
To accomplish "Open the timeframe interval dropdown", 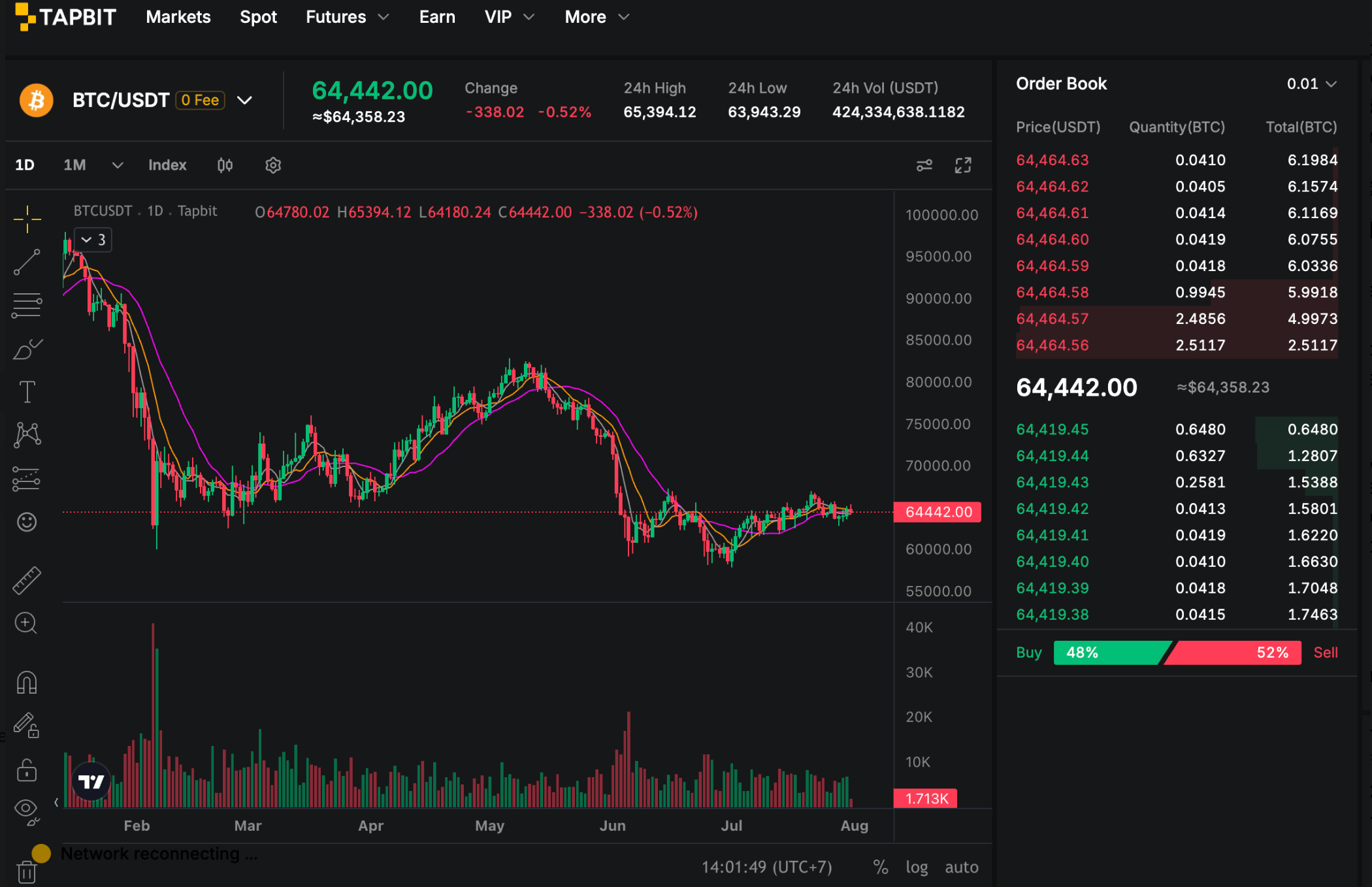I will [x=118, y=165].
